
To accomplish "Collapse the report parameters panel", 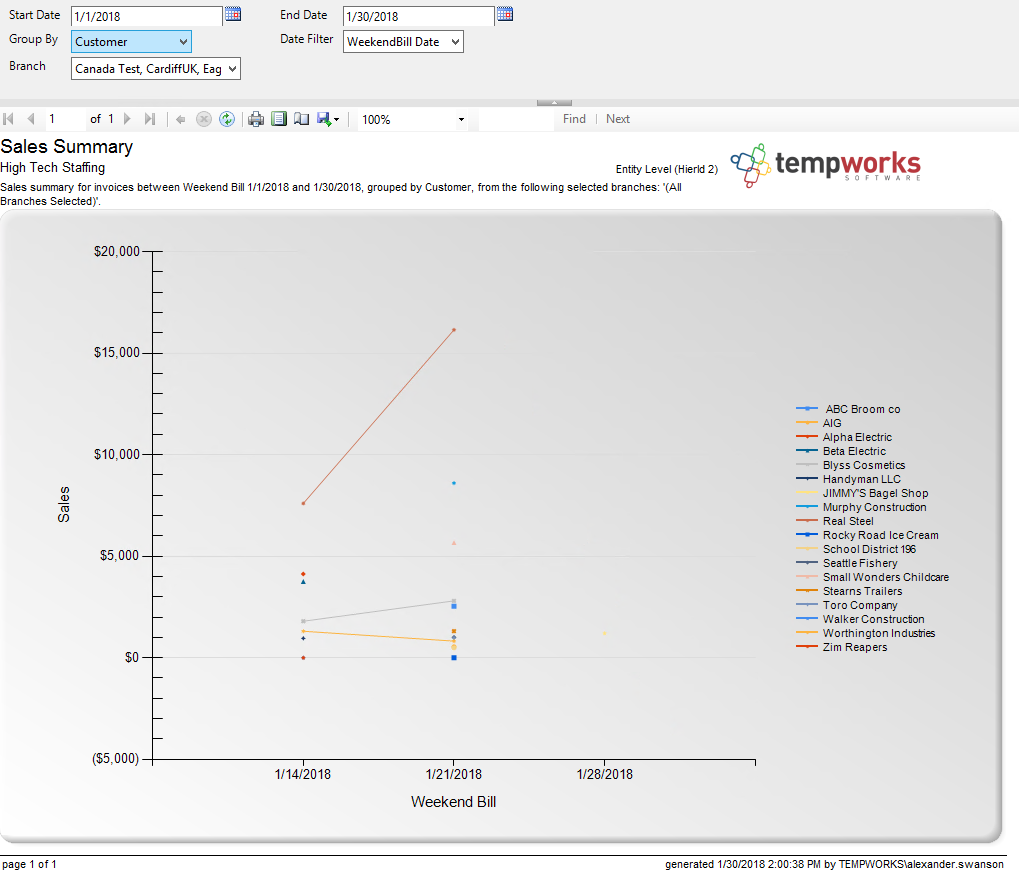I will pos(554,103).
